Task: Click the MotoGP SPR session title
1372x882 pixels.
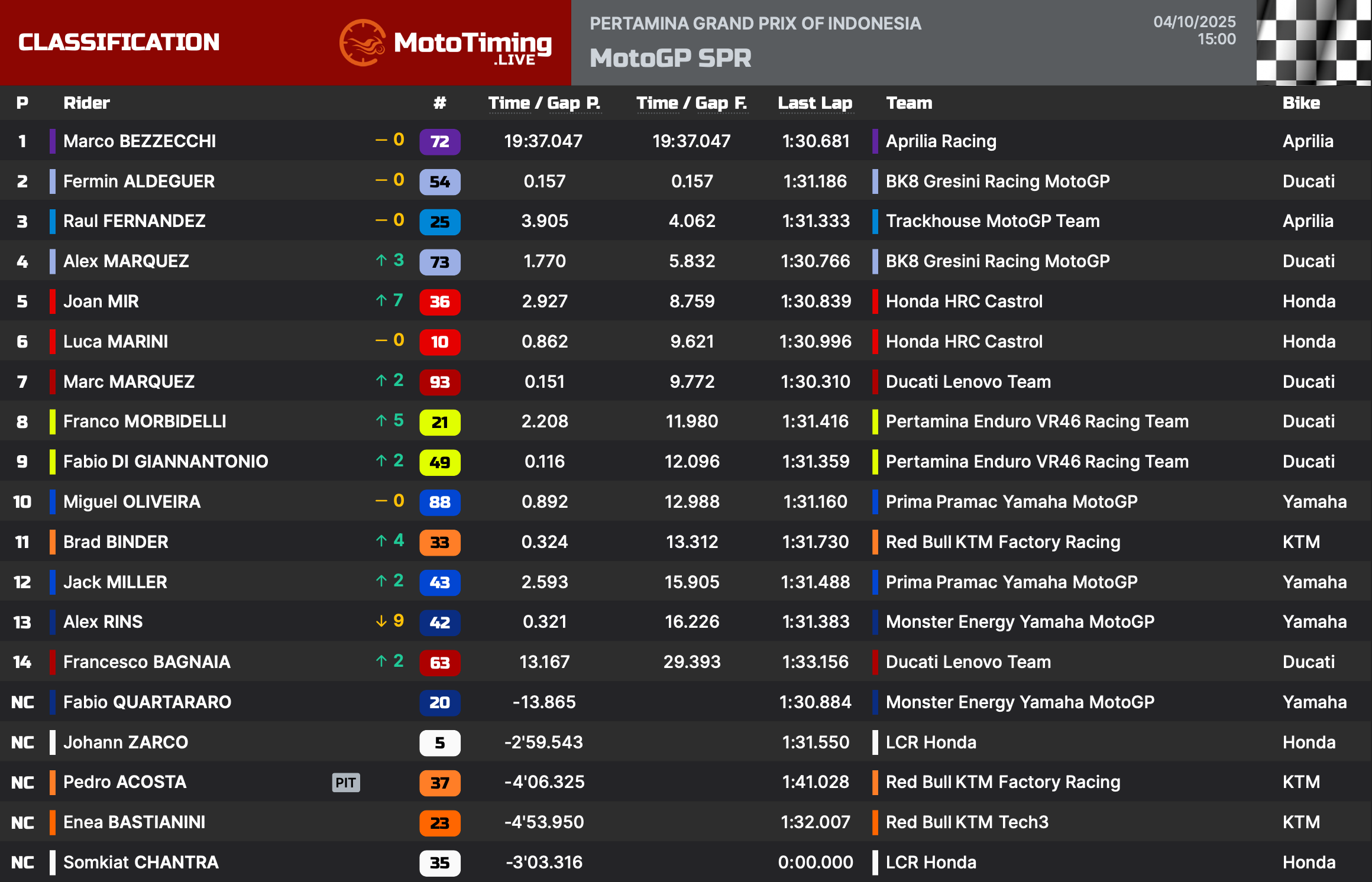Action: (670, 58)
